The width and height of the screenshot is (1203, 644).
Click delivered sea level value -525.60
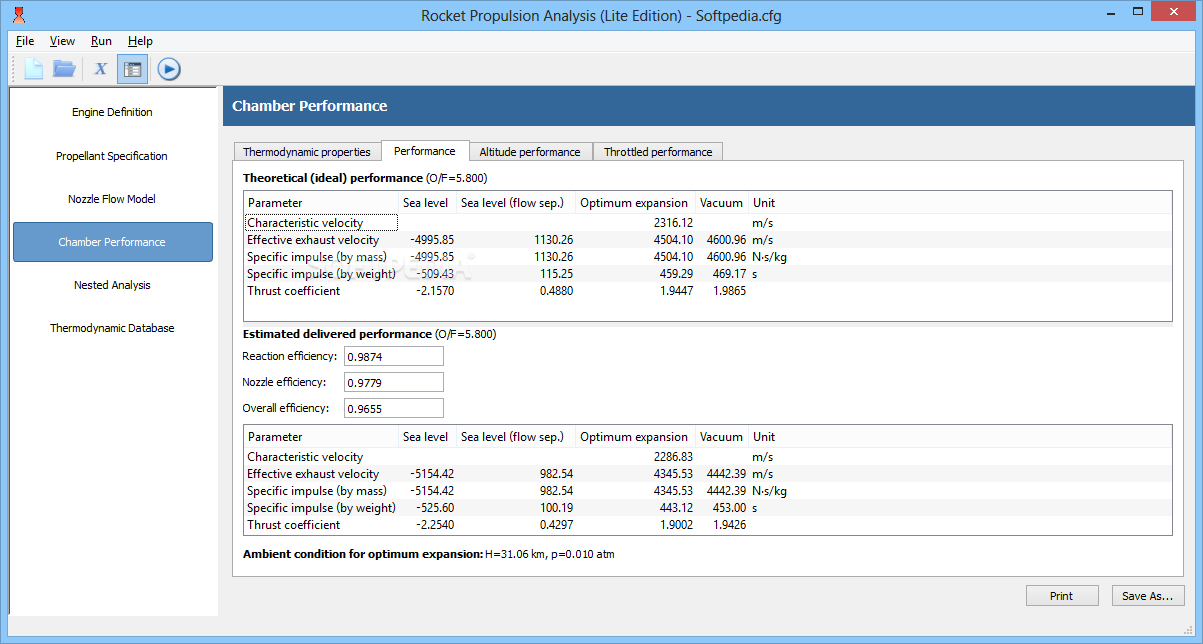click(434, 508)
